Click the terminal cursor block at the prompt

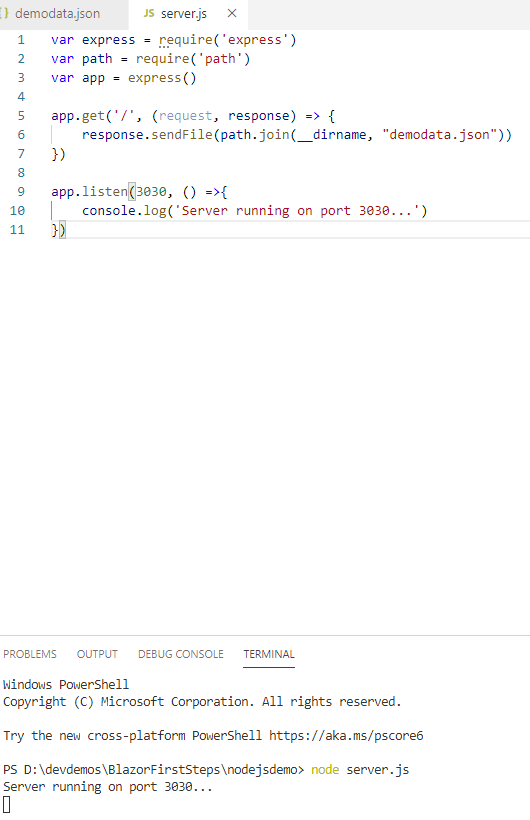tap(6, 804)
